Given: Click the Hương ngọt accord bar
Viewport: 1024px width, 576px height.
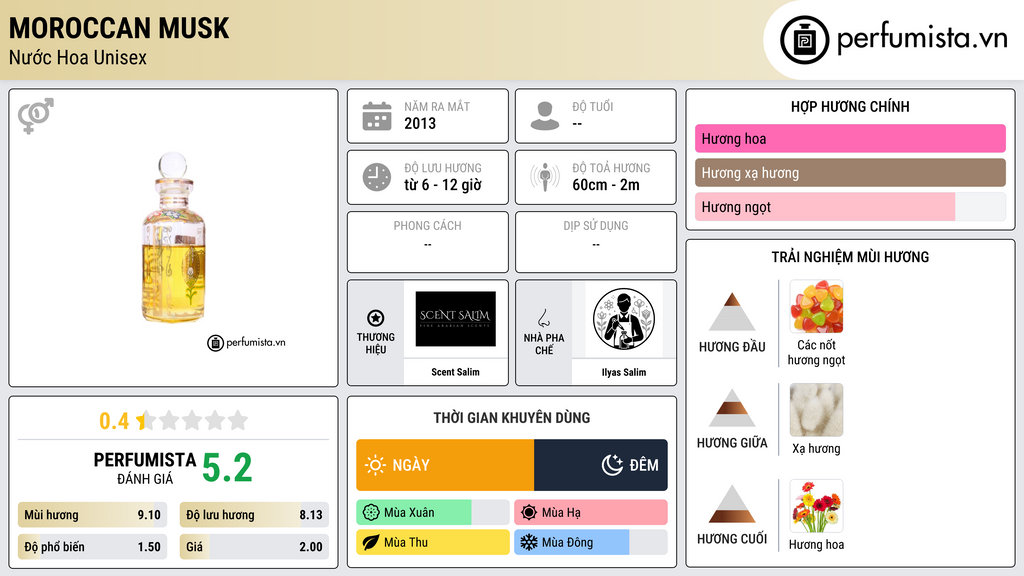Looking at the screenshot, I should click(850, 207).
